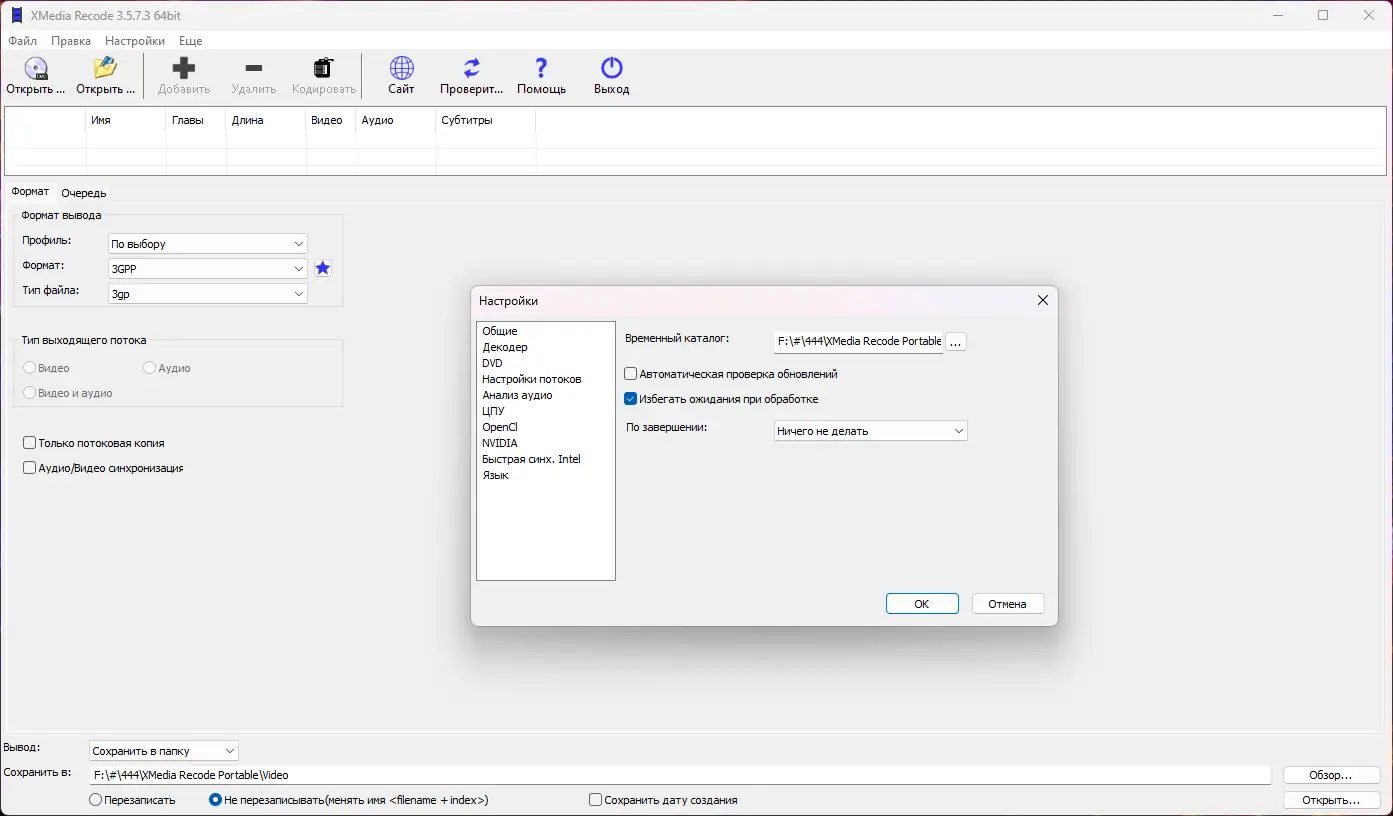
Task: Open the Тип файла dropdown
Action: tap(207, 294)
